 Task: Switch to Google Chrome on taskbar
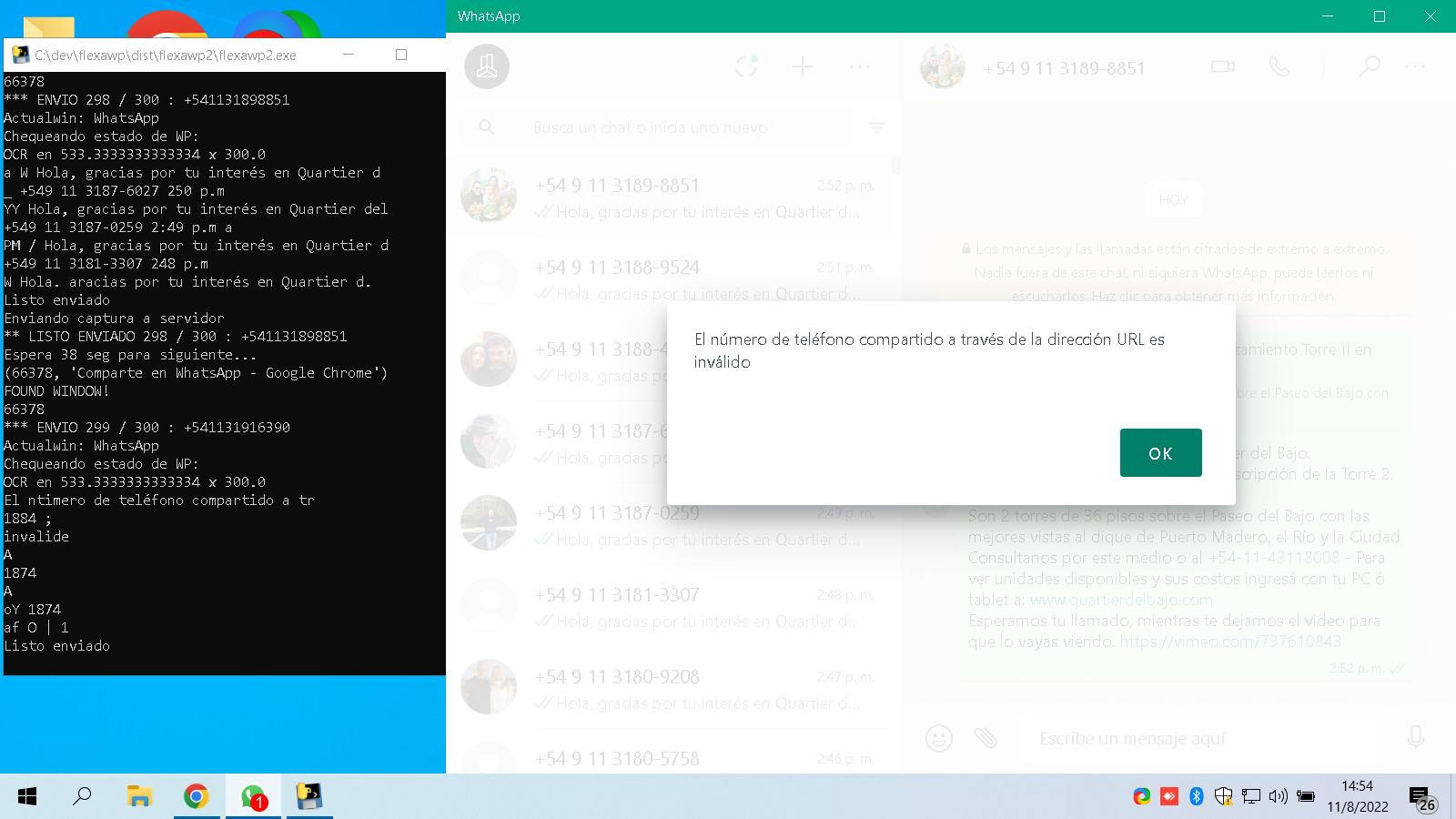click(196, 797)
